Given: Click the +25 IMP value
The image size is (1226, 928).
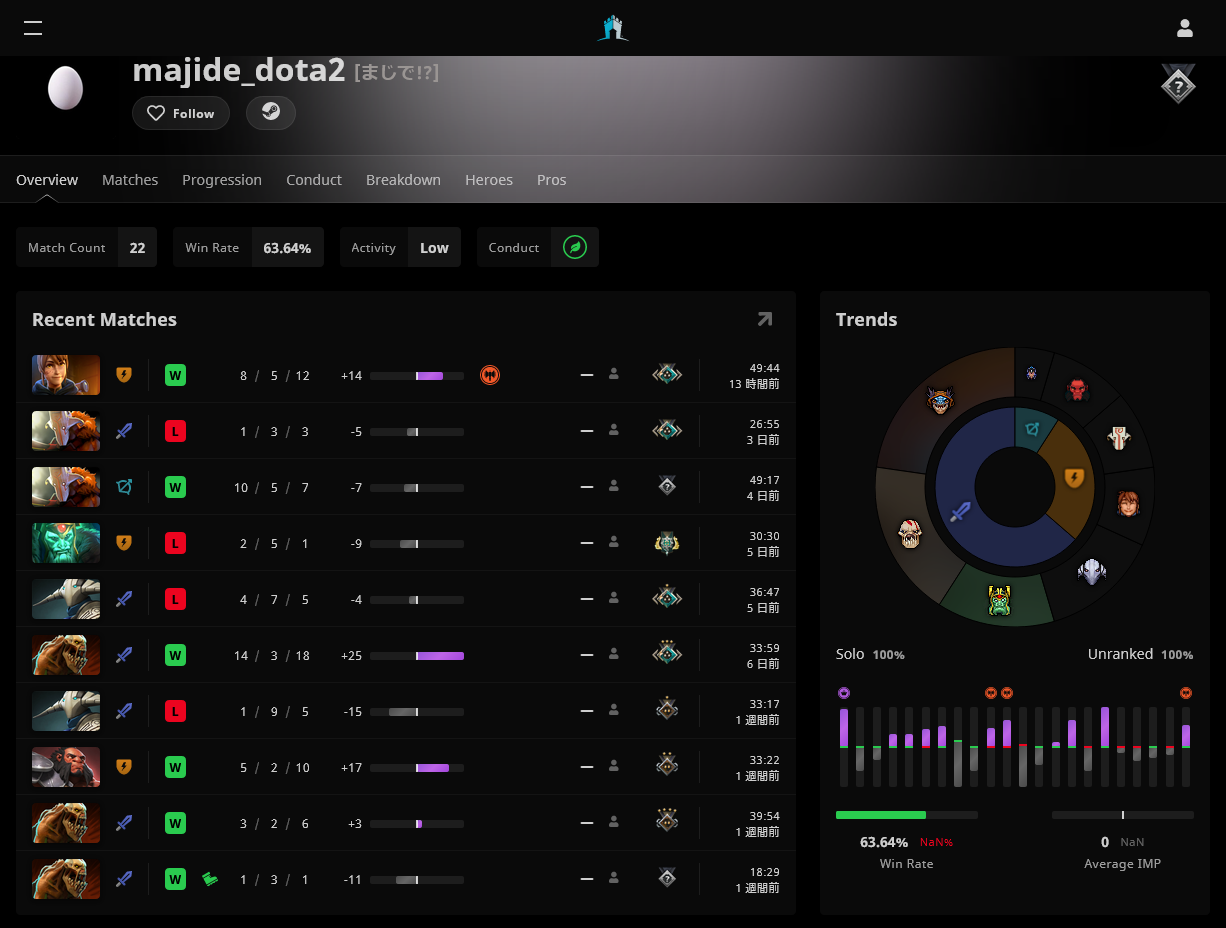Looking at the screenshot, I should point(351,656).
